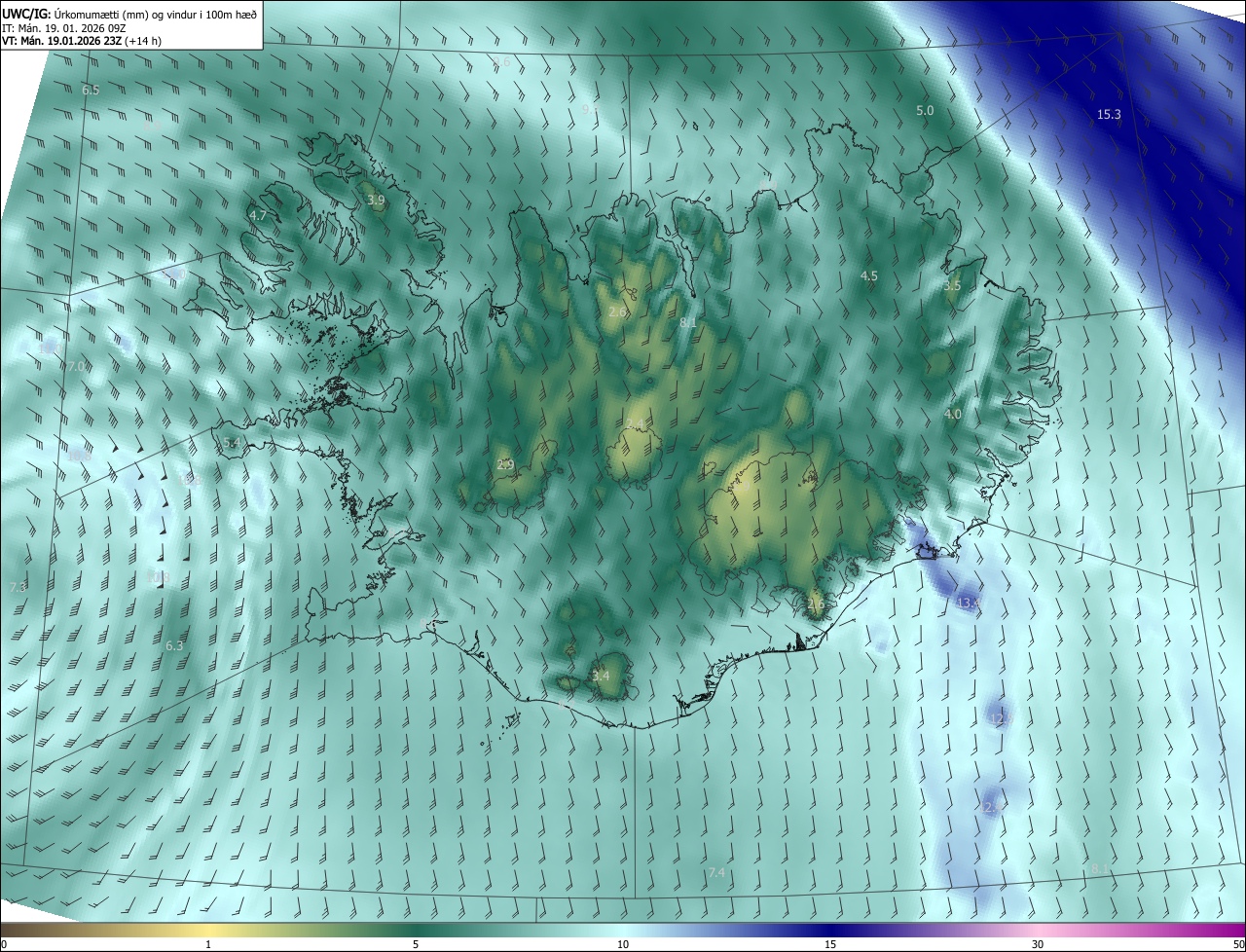Click the colorbar tick label 10
This screenshot has height=952, width=1246.
[x=623, y=944]
